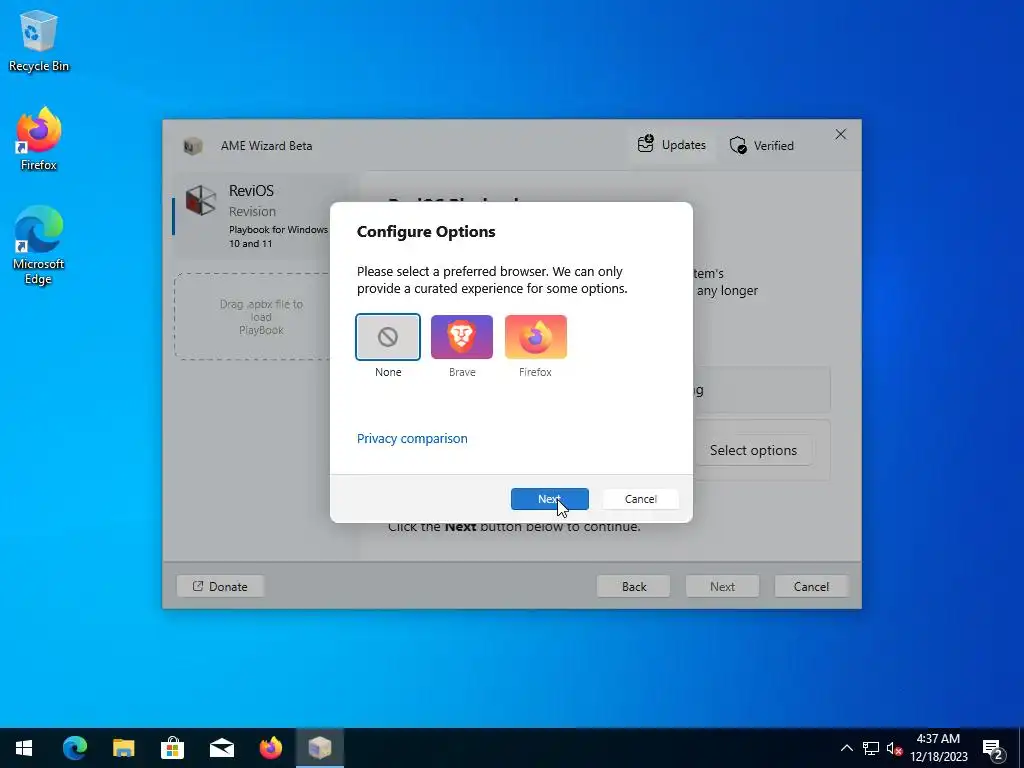
Task: Click AME Wizard taskbar icon
Action: pyautogui.click(x=320, y=748)
